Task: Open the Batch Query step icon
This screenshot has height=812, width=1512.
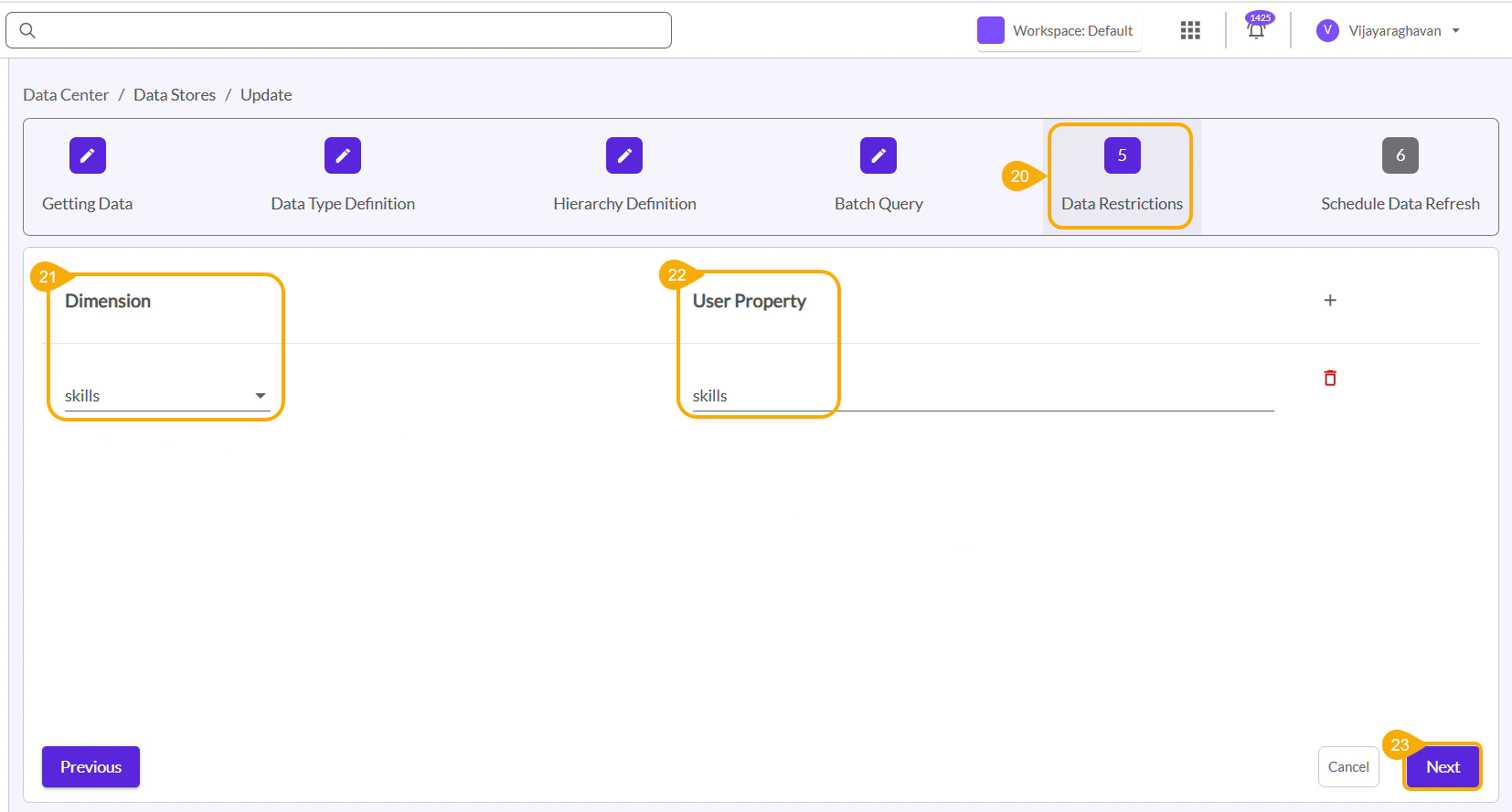Action: click(x=878, y=155)
